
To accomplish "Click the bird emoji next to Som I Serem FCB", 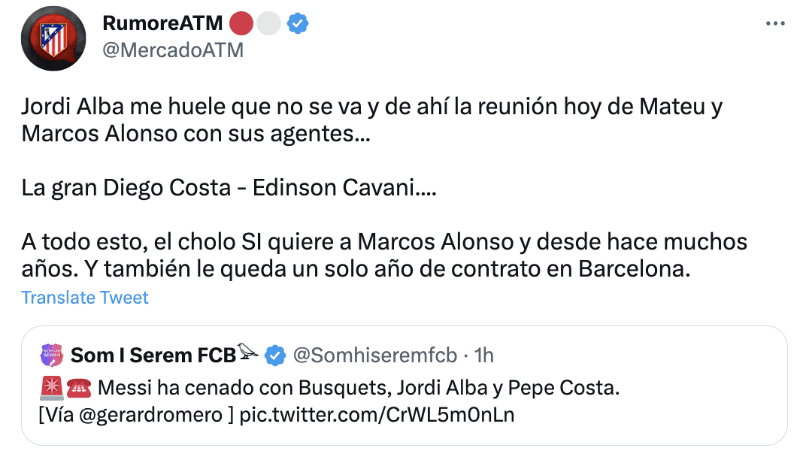I will (248, 352).
